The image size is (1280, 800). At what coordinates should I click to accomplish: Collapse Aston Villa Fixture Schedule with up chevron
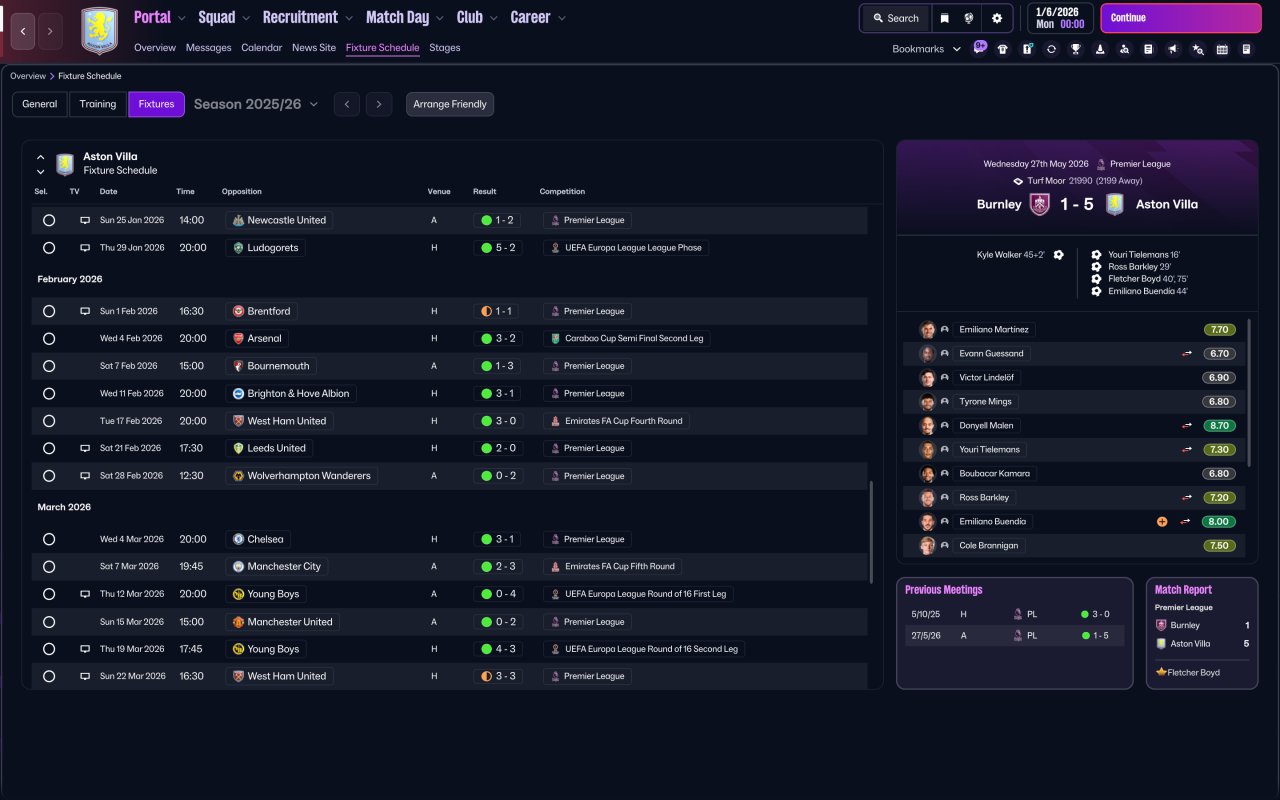(x=41, y=157)
